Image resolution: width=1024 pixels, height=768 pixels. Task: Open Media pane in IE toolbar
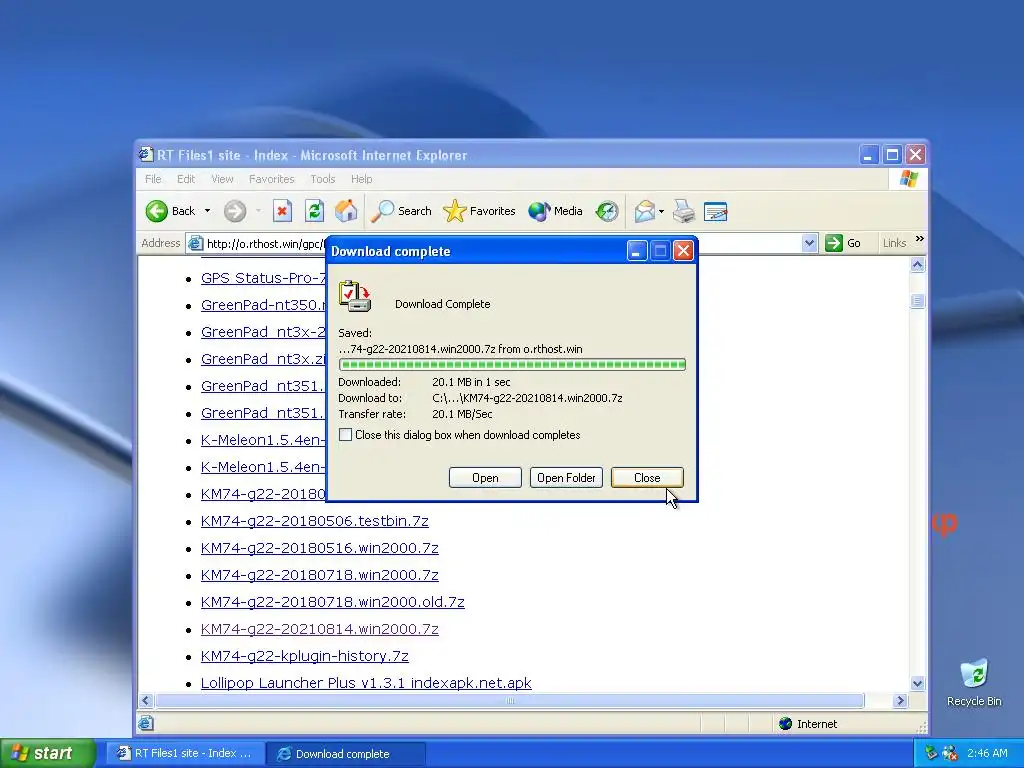pyautogui.click(x=555, y=211)
